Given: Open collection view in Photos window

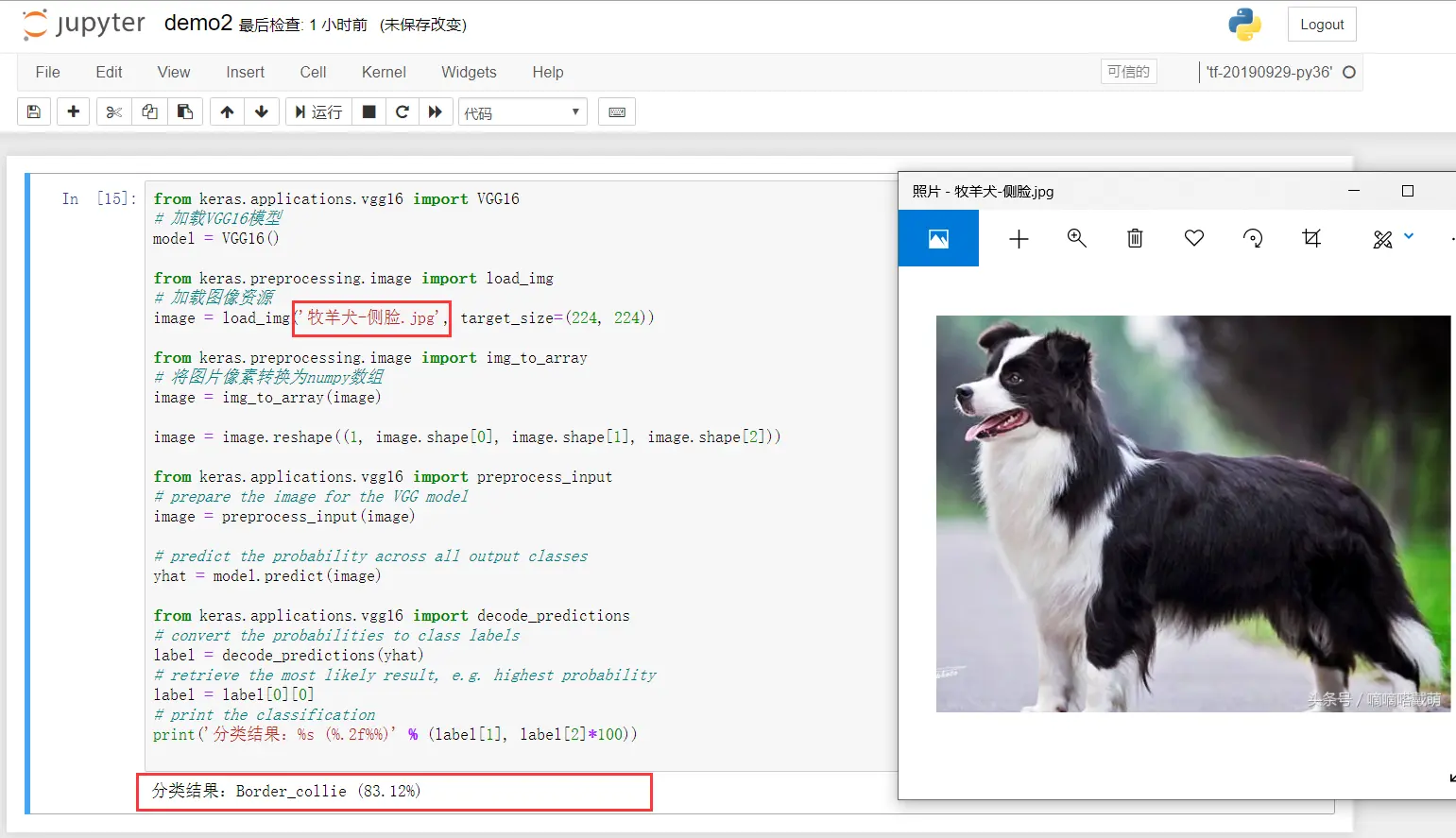Looking at the screenshot, I should (x=938, y=238).
